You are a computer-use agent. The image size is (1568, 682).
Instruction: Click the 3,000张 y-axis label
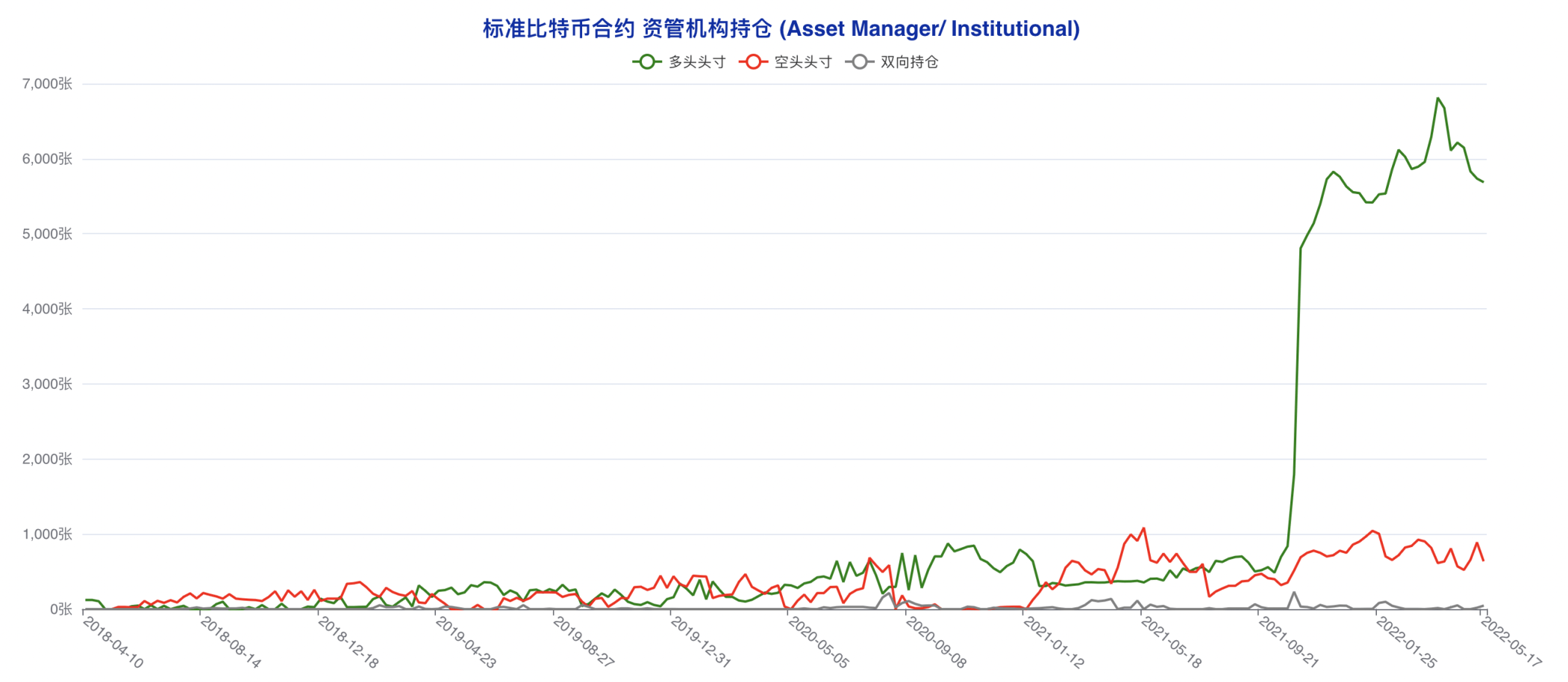(x=47, y=384)
